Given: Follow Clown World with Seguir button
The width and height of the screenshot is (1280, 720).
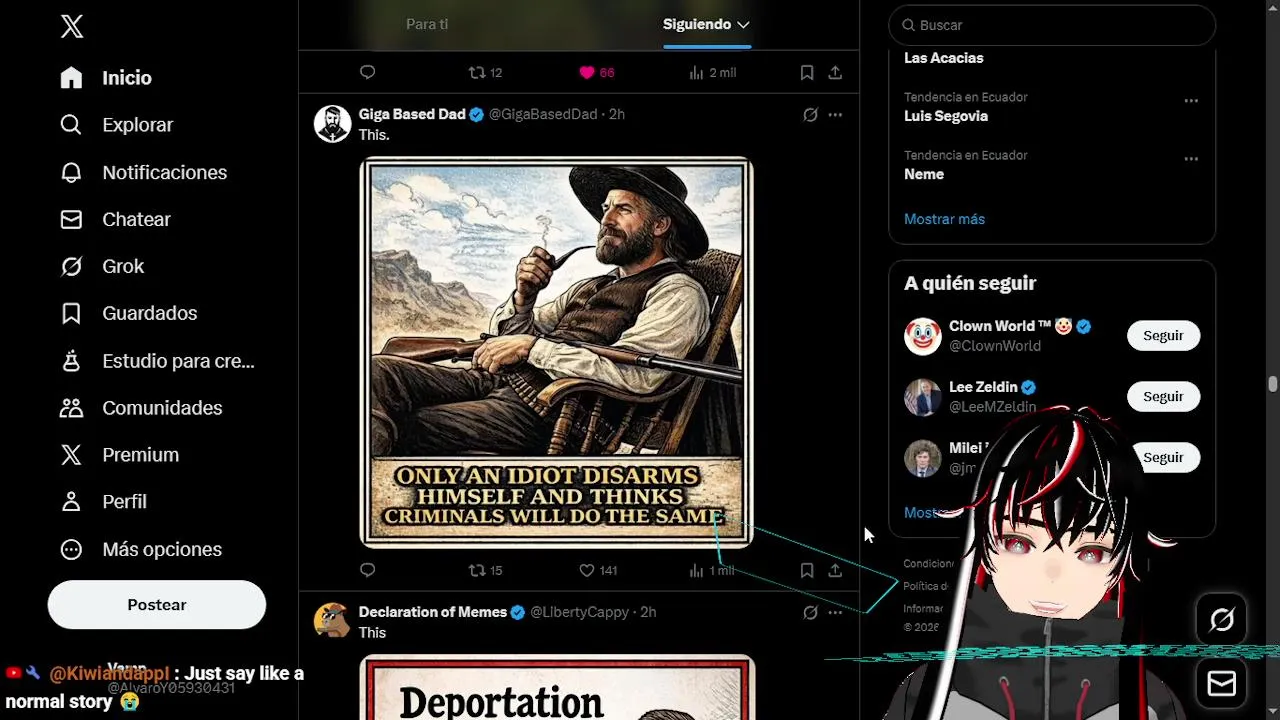Looking at the screenshot, I should pos(1163,336).
